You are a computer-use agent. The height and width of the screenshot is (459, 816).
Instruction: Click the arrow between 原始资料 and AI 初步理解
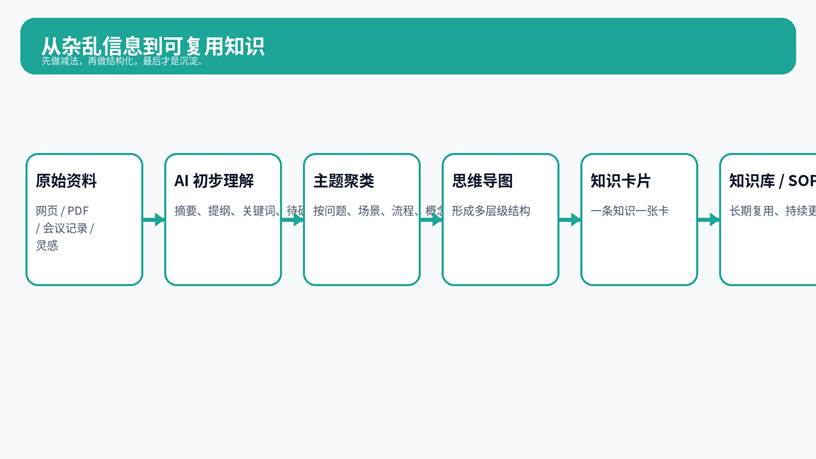[154, 220]
